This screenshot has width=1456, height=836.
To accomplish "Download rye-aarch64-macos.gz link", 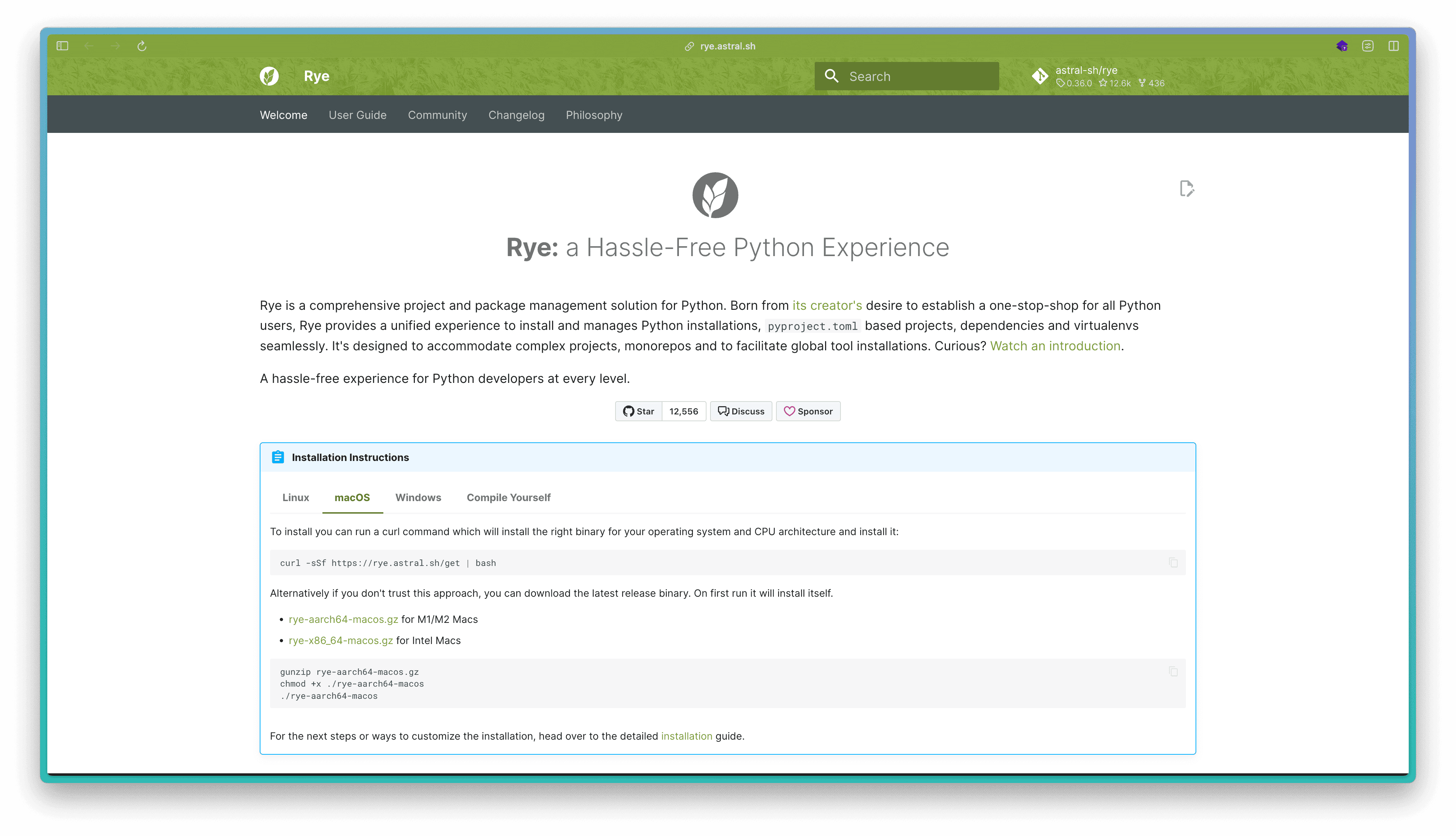I will tap(343, 619).
